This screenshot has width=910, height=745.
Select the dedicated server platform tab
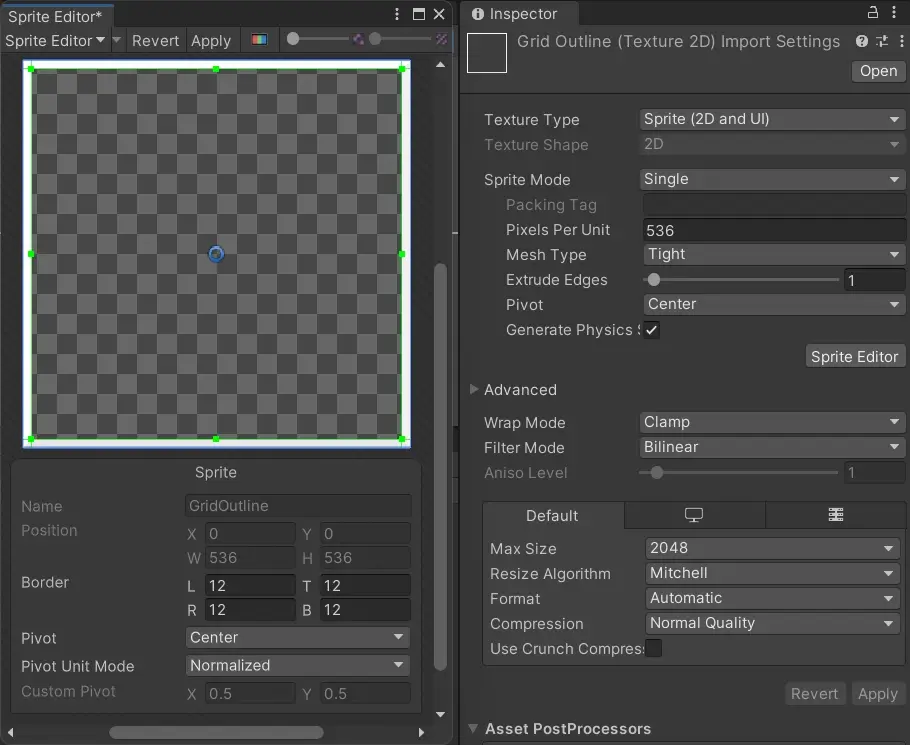click(x=836, y=515)
